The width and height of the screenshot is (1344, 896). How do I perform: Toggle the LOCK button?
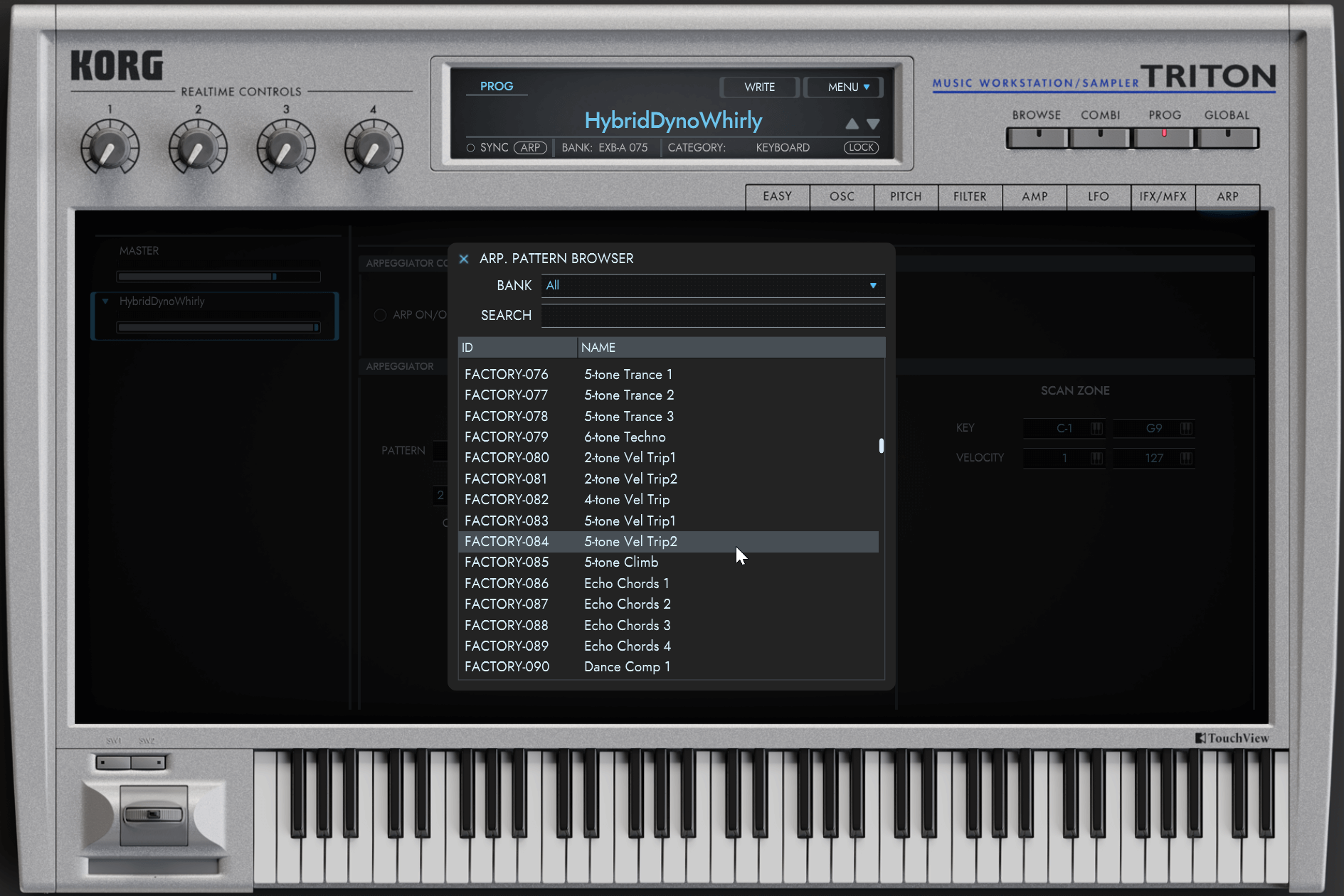pos(861,148)
